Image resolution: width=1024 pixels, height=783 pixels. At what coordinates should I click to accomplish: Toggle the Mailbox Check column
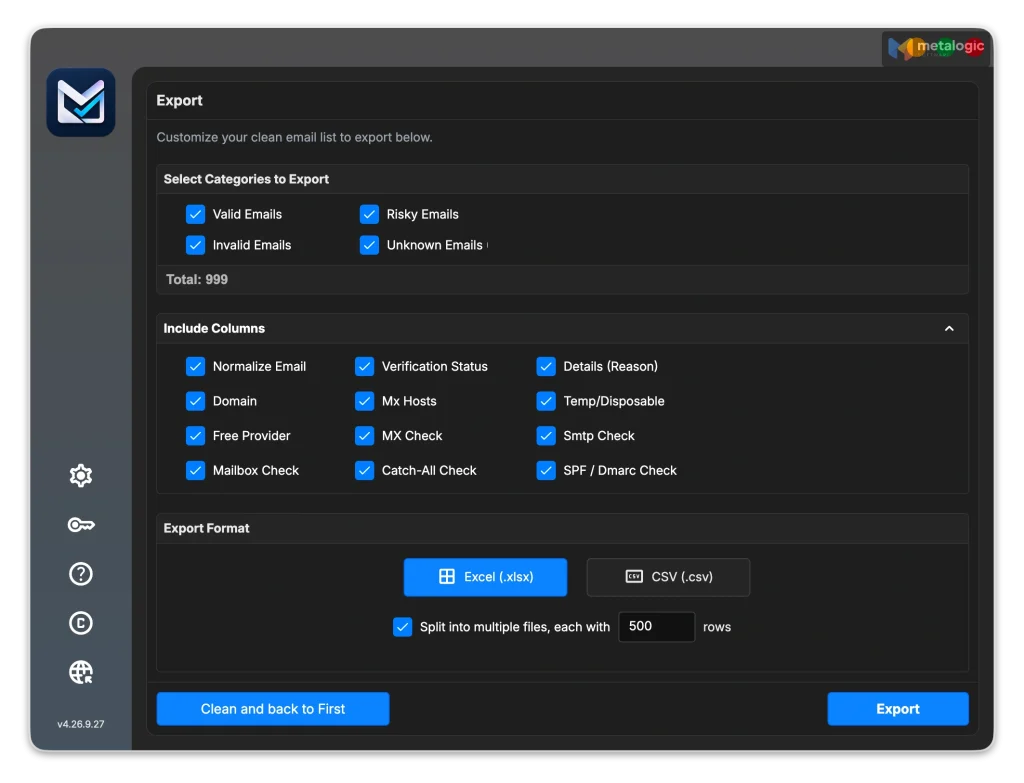[195, 470]
